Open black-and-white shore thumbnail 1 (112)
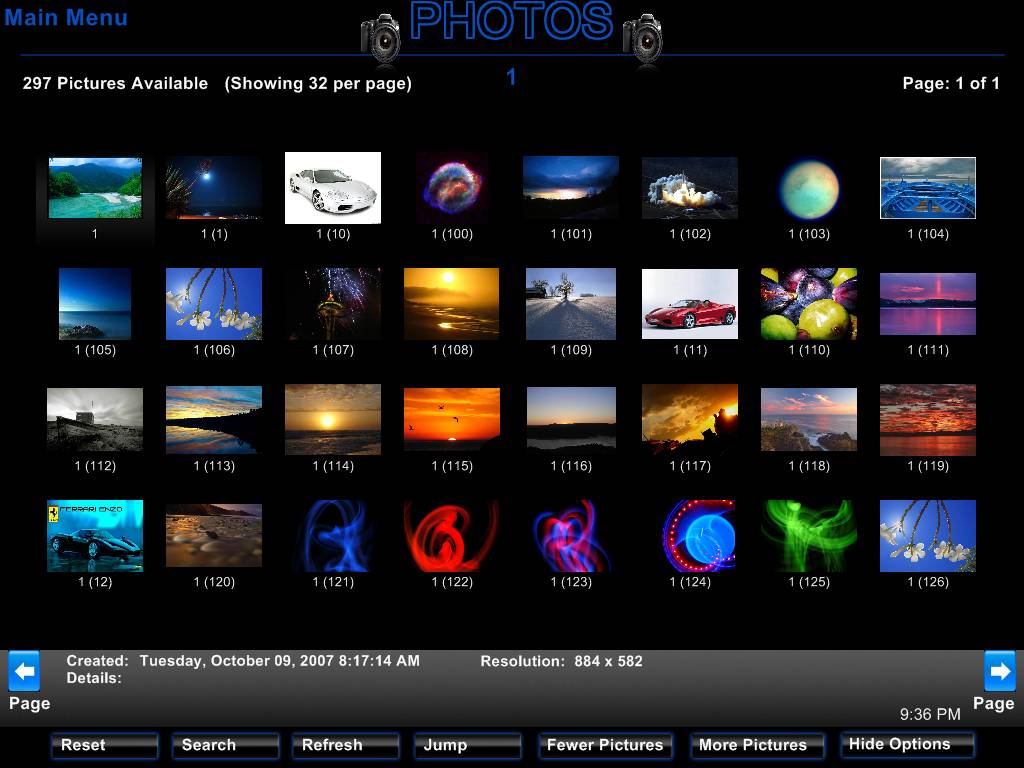 coord(95,420)
